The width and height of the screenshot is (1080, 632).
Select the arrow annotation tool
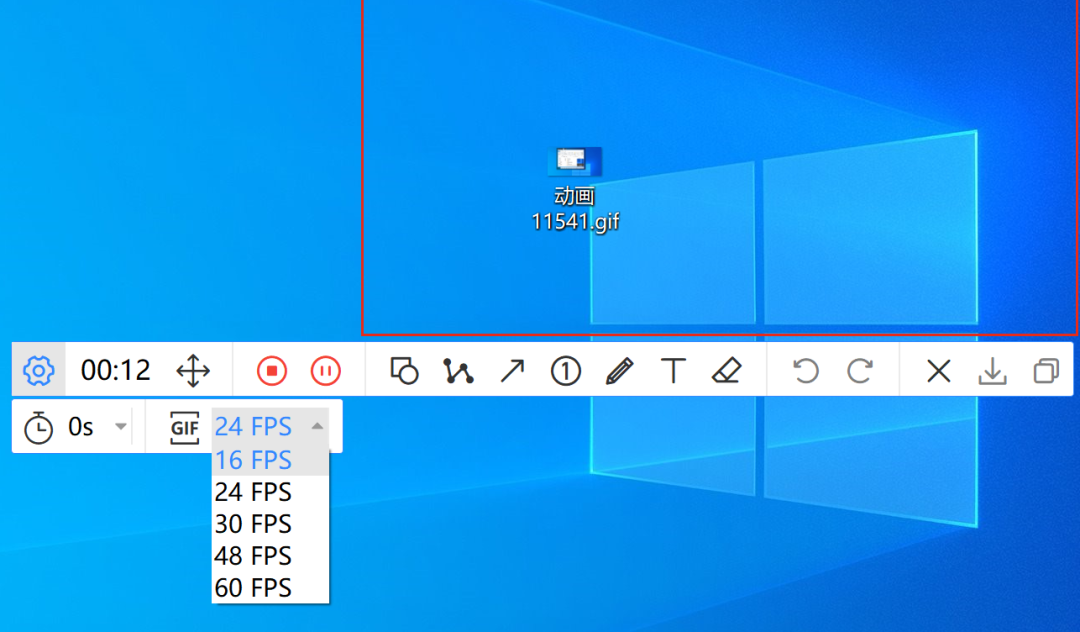click(x=511, y=370)
